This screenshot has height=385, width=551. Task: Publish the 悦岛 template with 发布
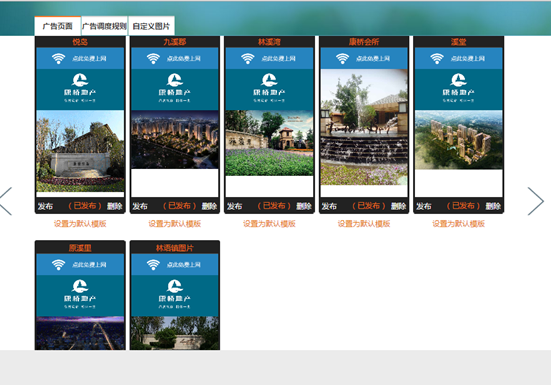click(x=45, y=206)
